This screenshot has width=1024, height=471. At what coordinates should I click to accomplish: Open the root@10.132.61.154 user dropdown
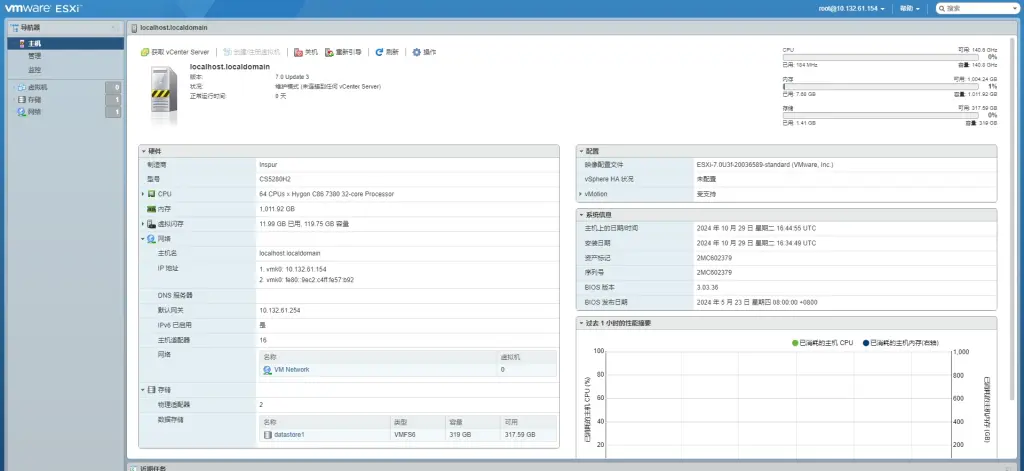(855, 8)
